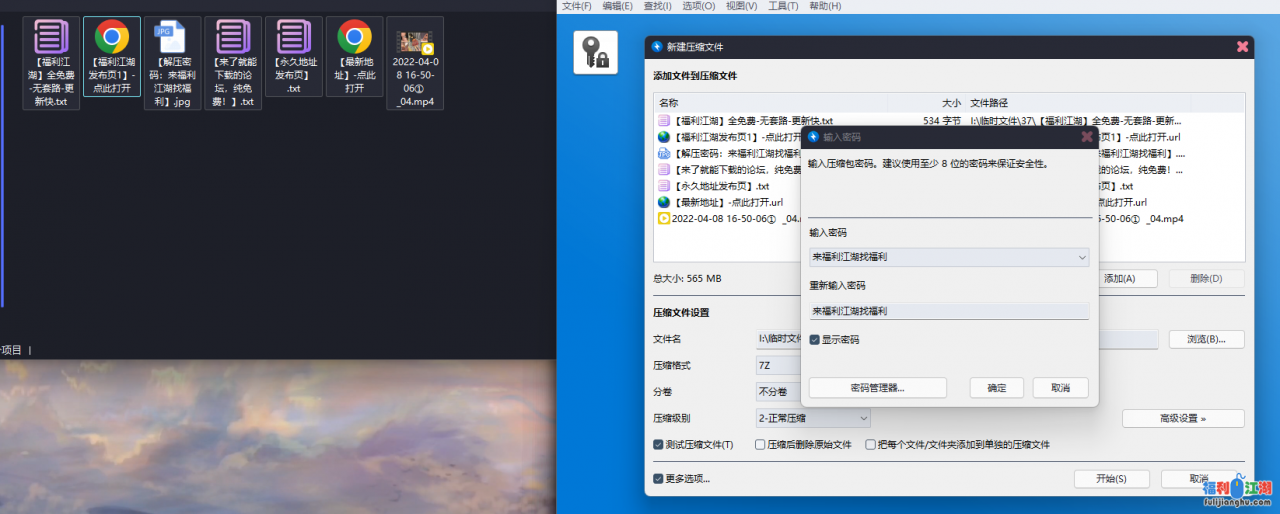Select the 【来了就能下载的论坛】 text file icon
This screenshot has width=1280, height=514.
[x=233, y=38]
